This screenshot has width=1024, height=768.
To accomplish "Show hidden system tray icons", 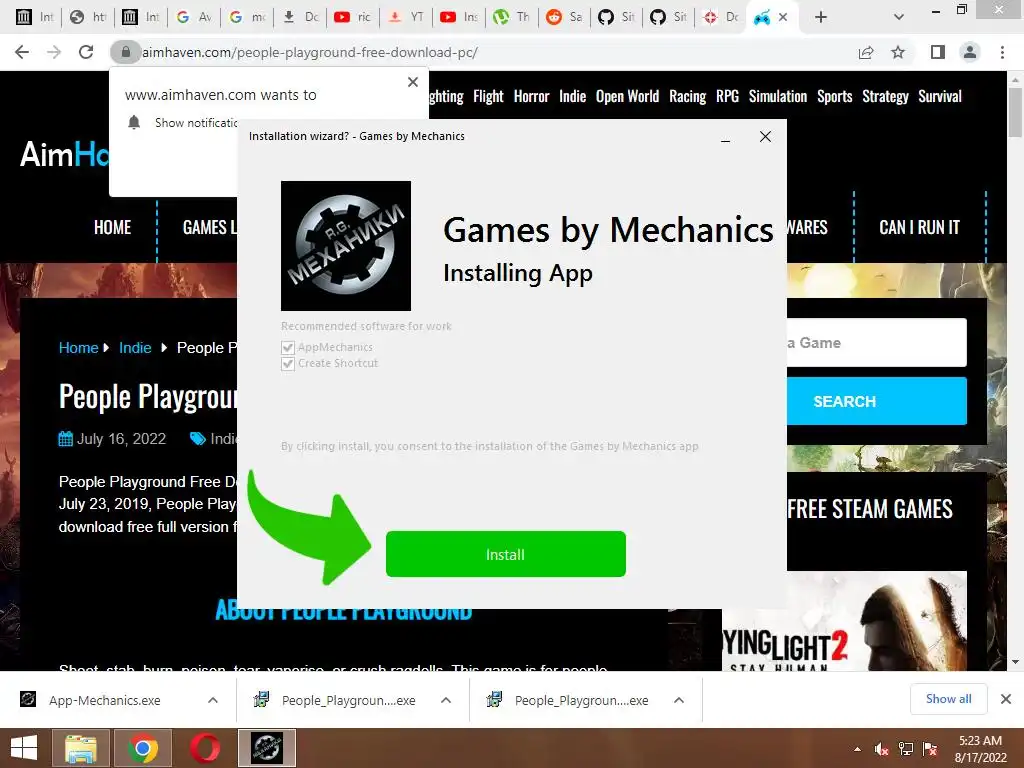I will pyautogui.click(x=857, y=749).
